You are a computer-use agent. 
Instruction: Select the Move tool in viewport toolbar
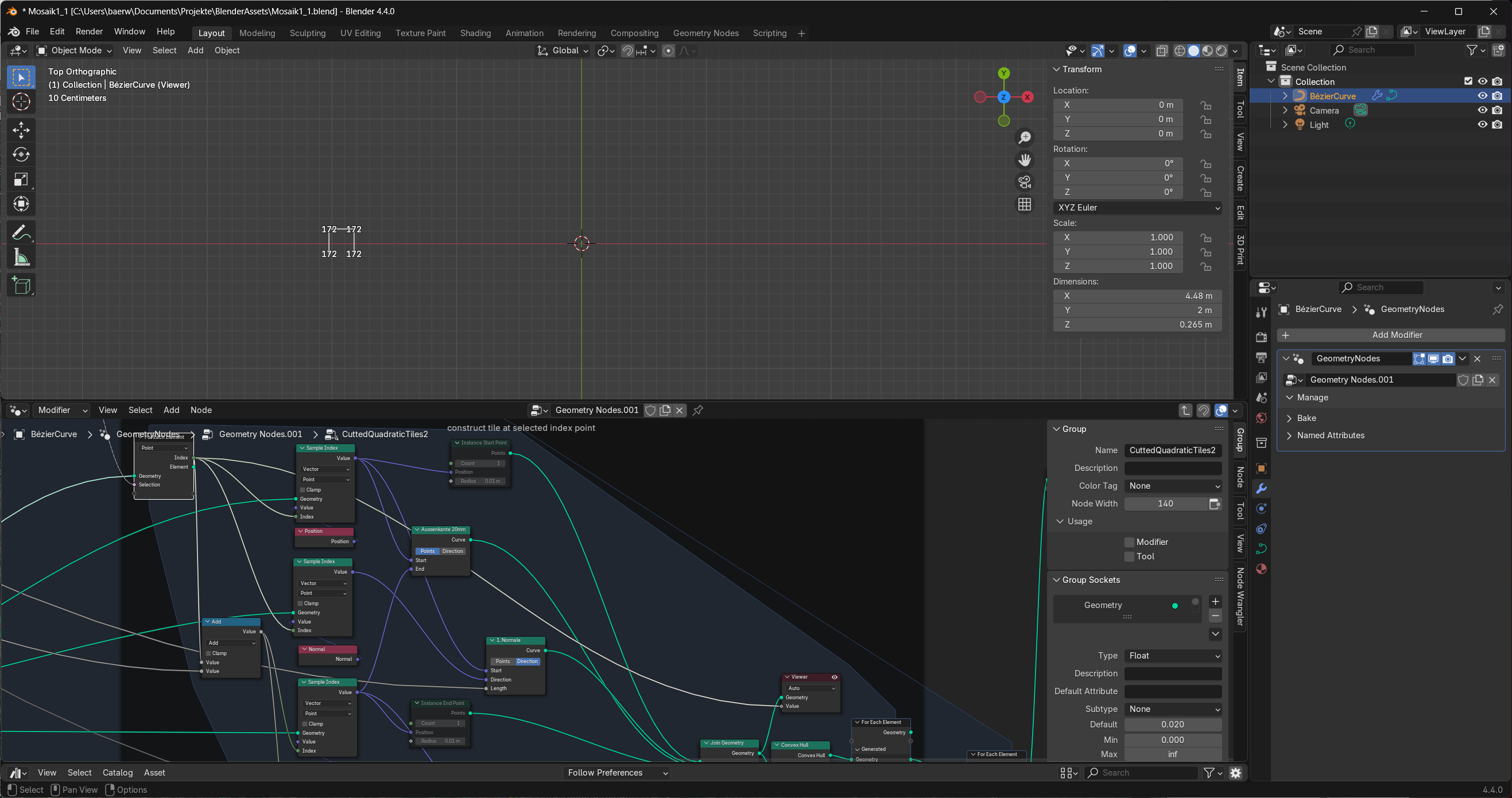21,130
